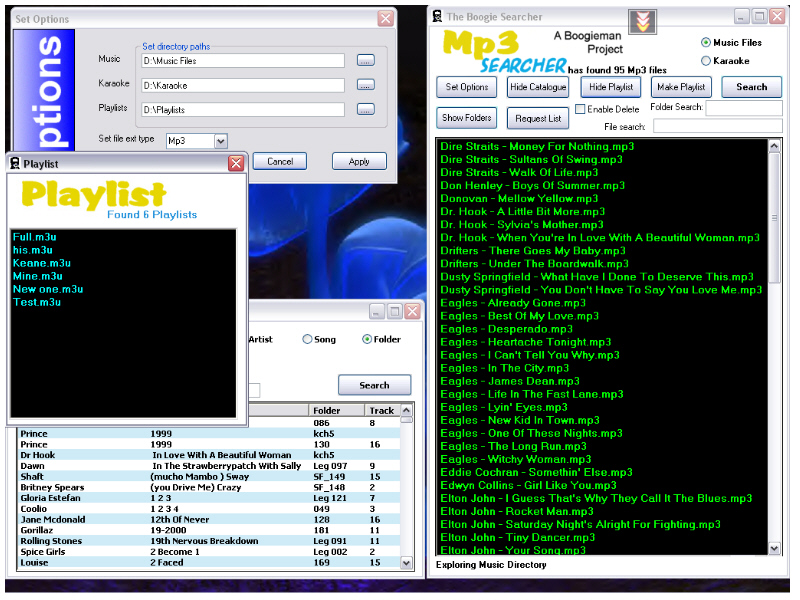The height and width of the screenshot is (600, 800).
Task: Click the orange down-arrow icon above Music Files
Action: [643, 22]
